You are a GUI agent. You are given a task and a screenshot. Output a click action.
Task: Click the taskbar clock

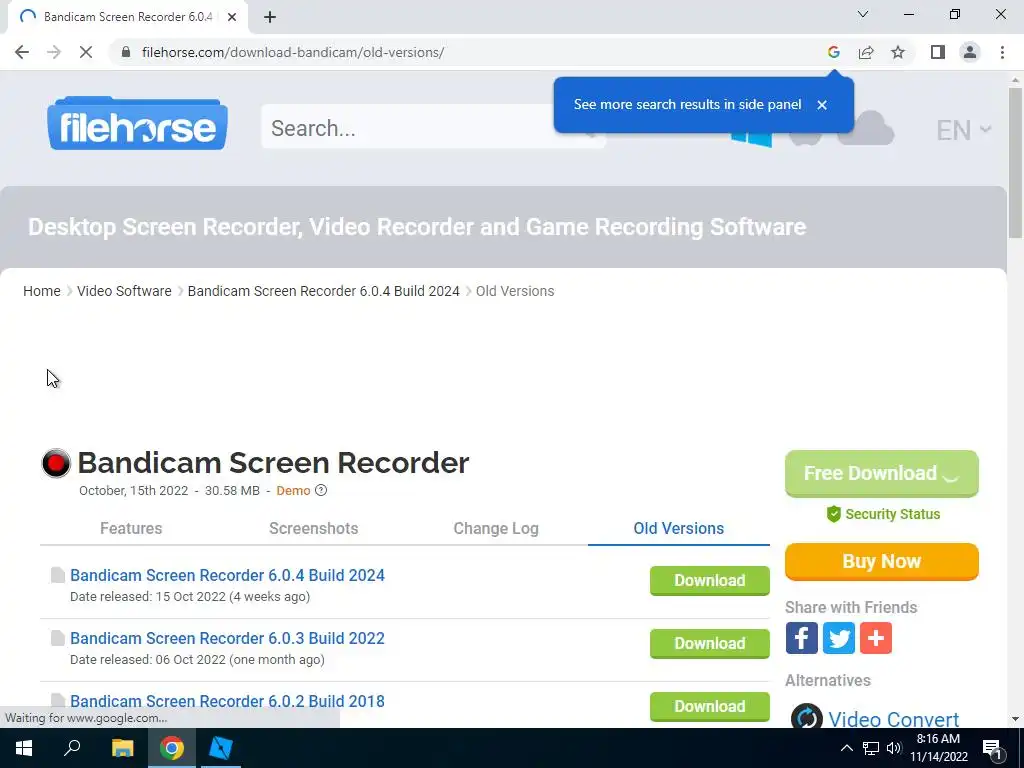click(x=938, y=748)
